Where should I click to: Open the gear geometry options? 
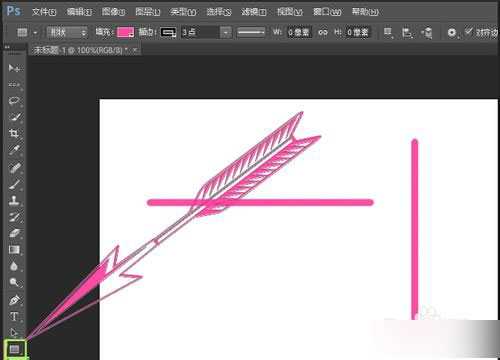click(452, 32)
